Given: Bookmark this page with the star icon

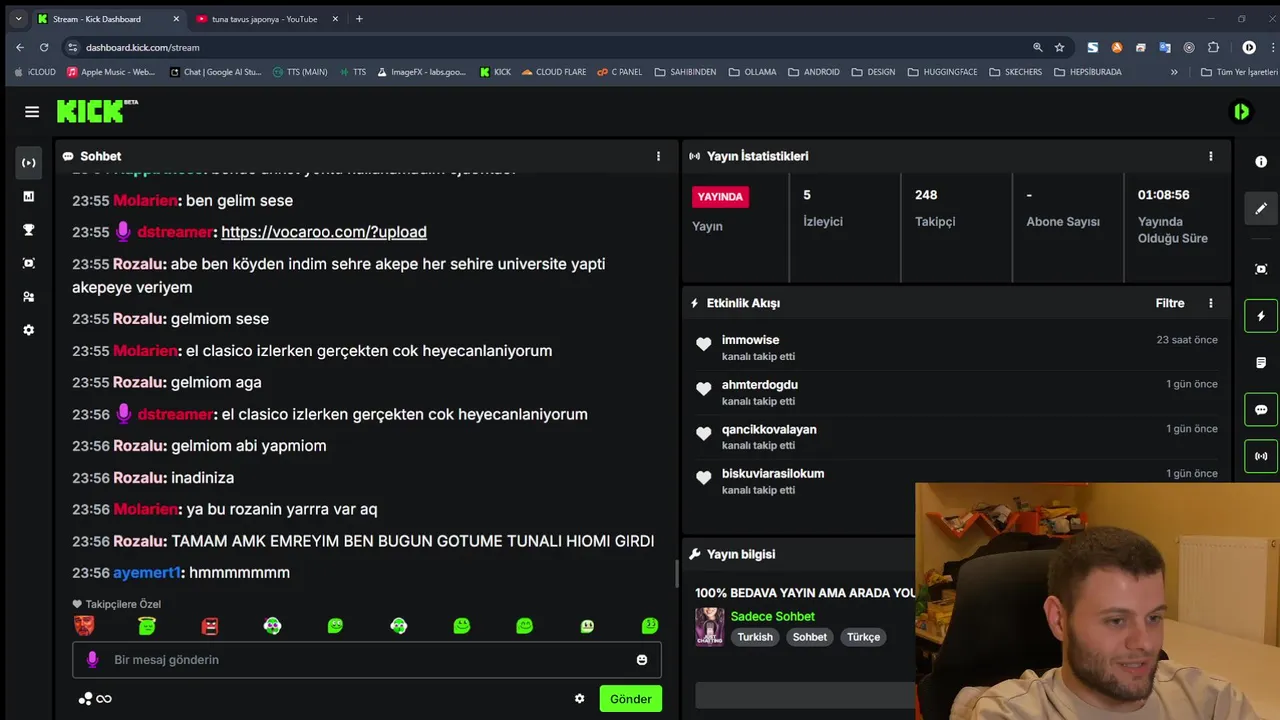Looking at the screenshot, I should click(1059, 47).
